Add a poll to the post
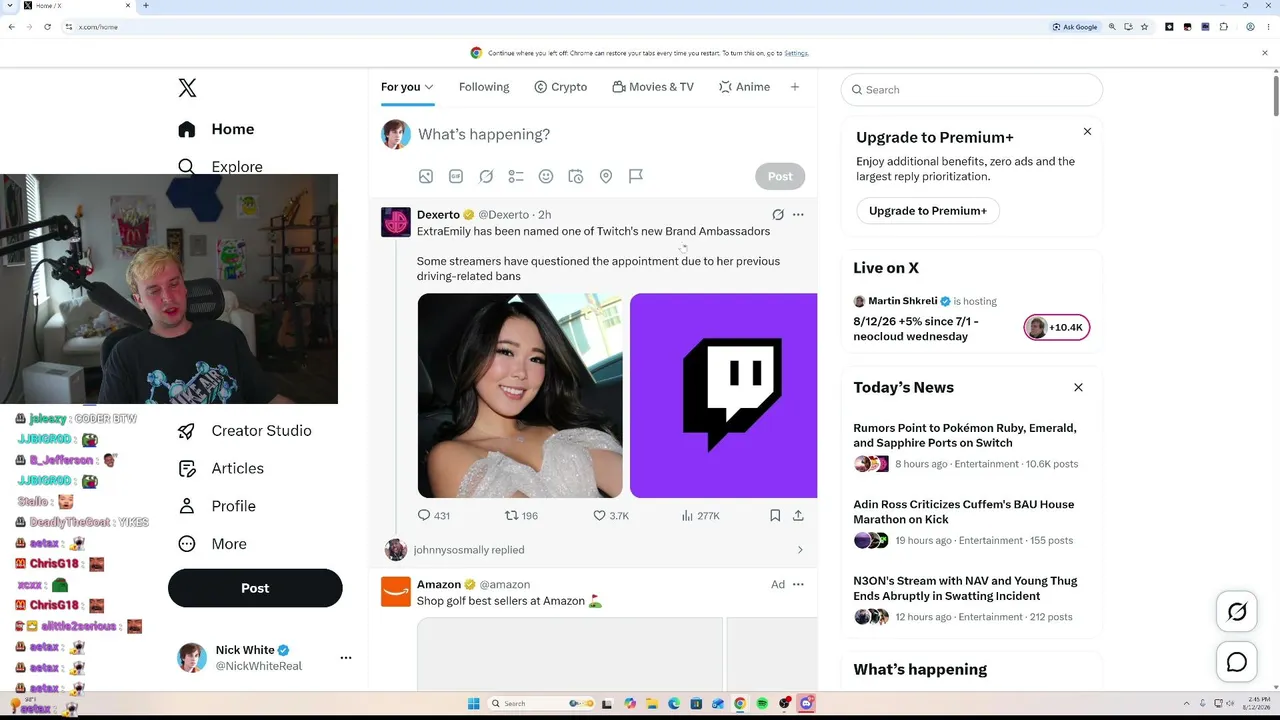Screen dimensions: 1280x720 click(516, 176)
